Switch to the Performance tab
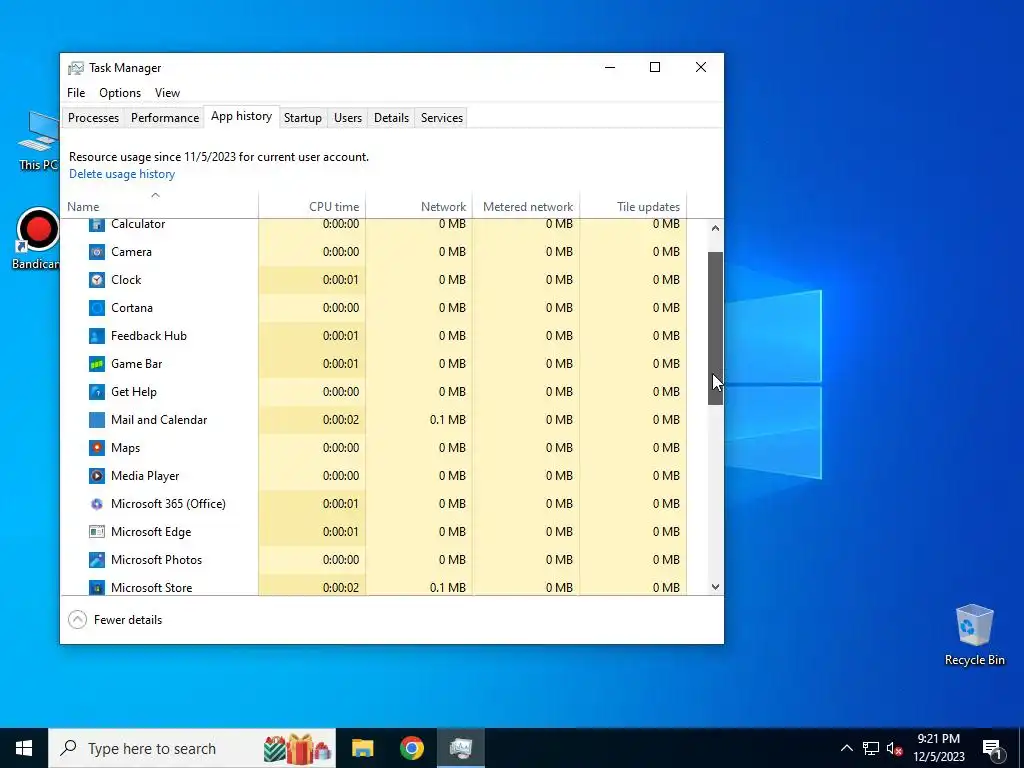 pos(165,118)
